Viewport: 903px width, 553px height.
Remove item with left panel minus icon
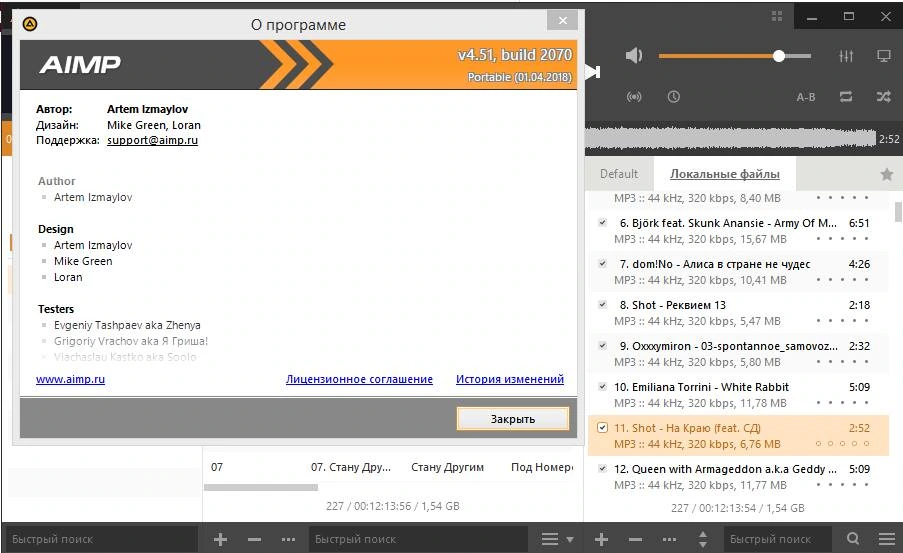click(x=255, y=539)
